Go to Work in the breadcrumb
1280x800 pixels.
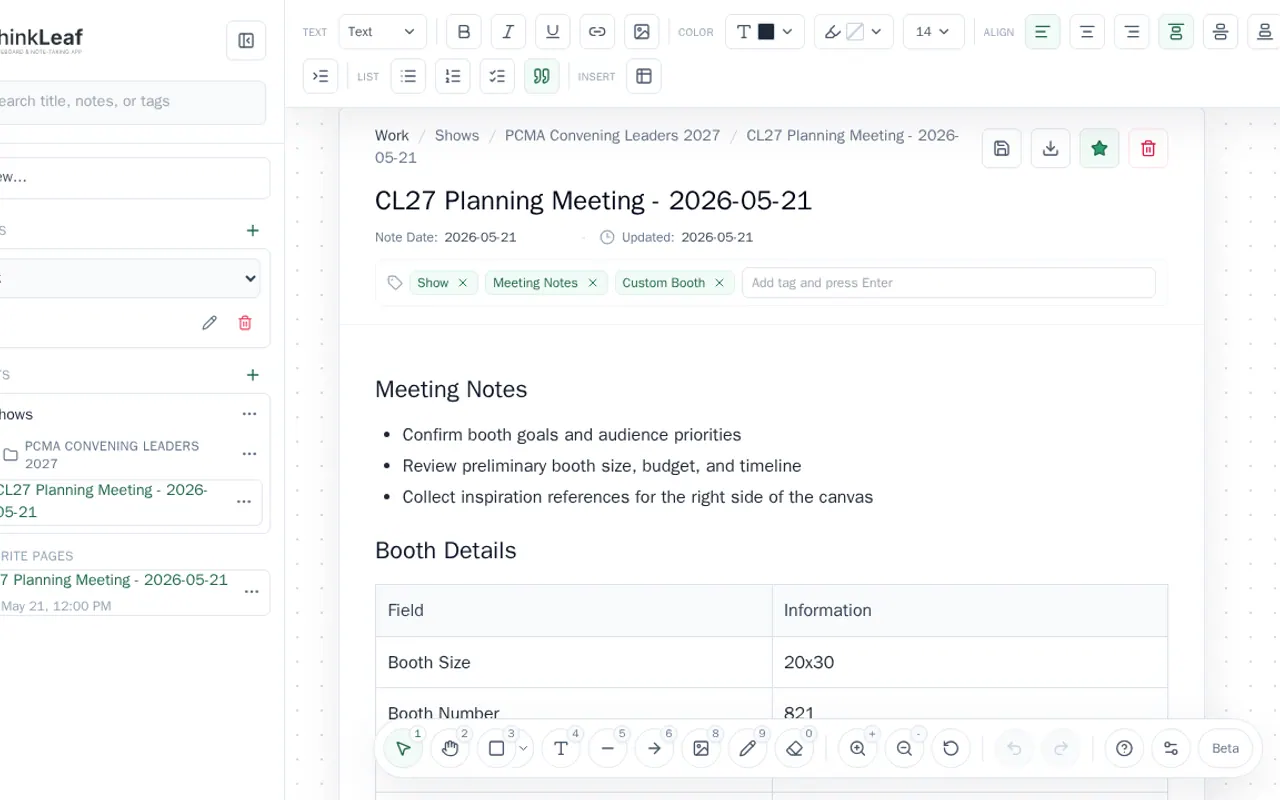[x=392, y=135]
